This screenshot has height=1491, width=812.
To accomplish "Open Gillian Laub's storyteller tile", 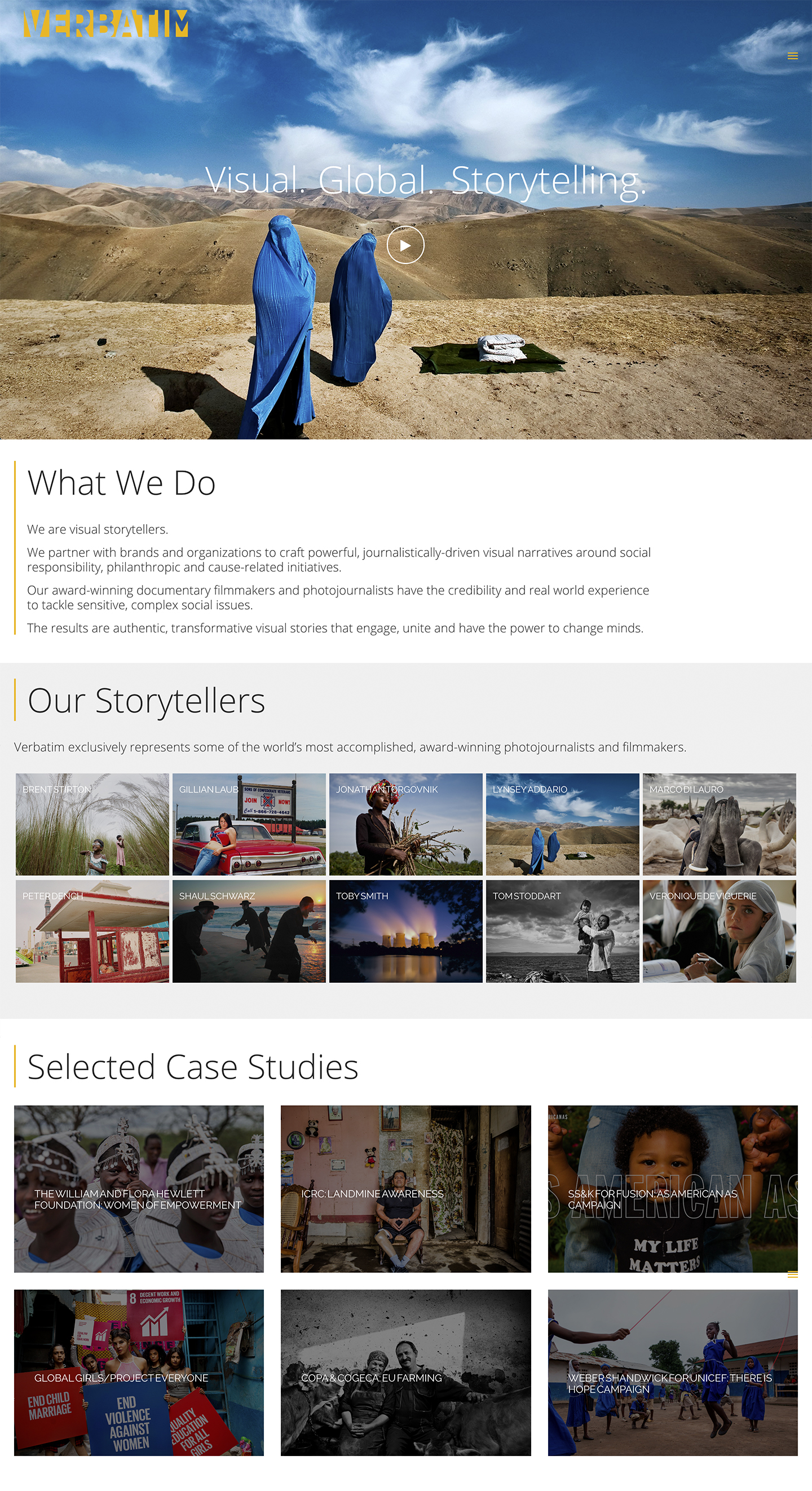I will (x=249, y=824).
